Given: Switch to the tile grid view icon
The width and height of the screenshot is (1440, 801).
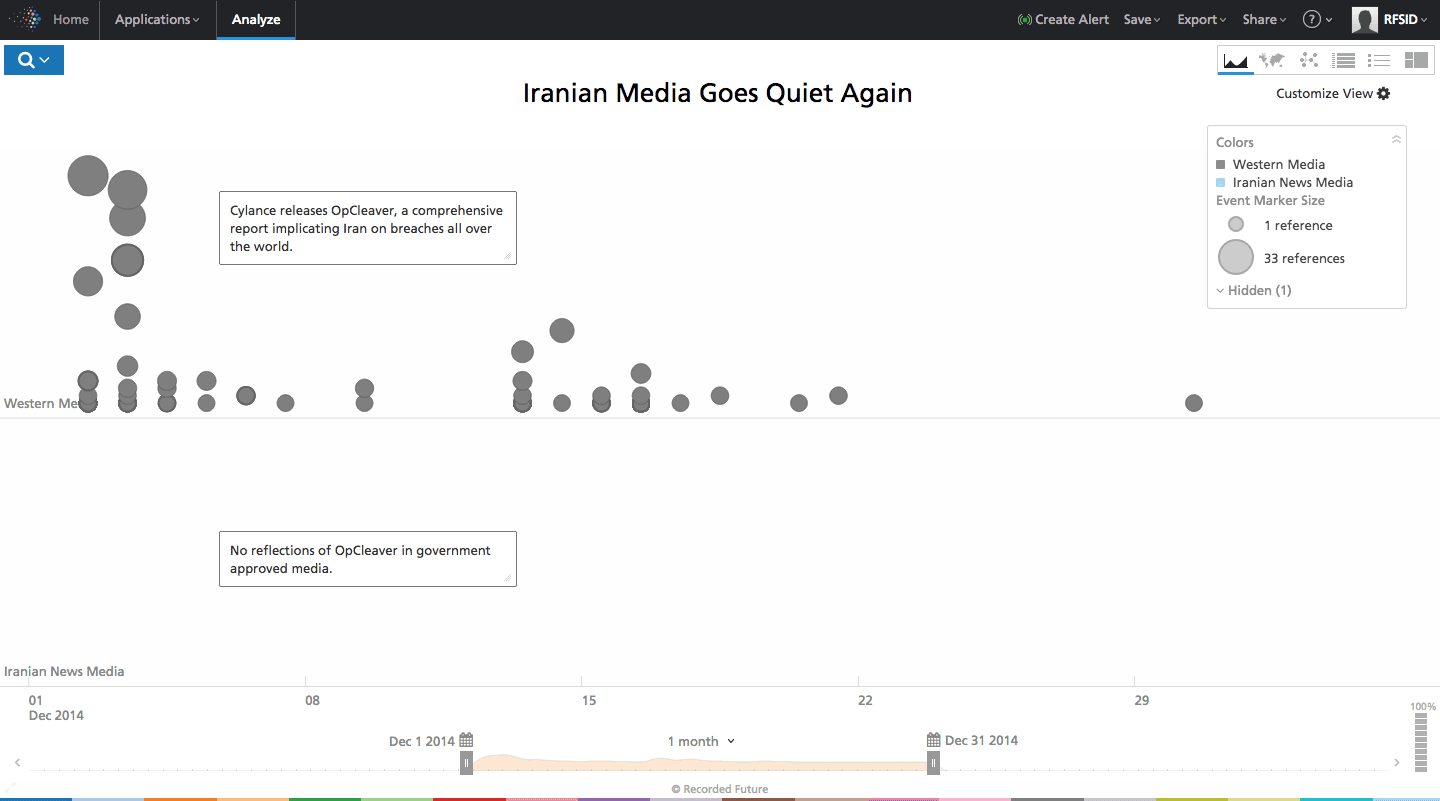Looking at the screenshot, I should point(1416,60).
